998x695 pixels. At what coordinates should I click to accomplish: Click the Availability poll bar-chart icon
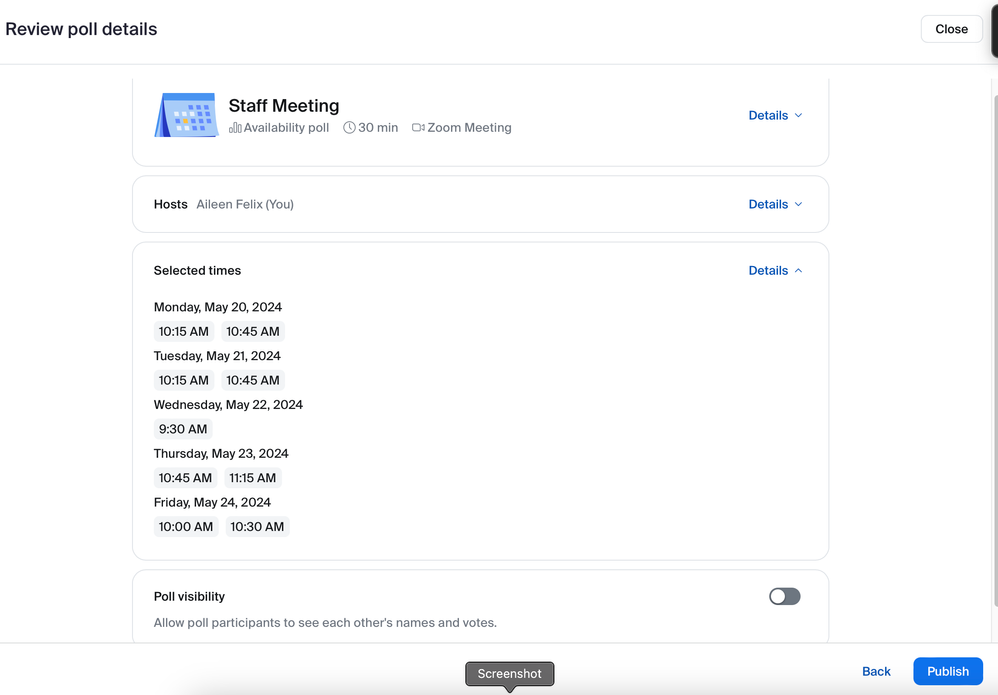click(x=235, y=128)
